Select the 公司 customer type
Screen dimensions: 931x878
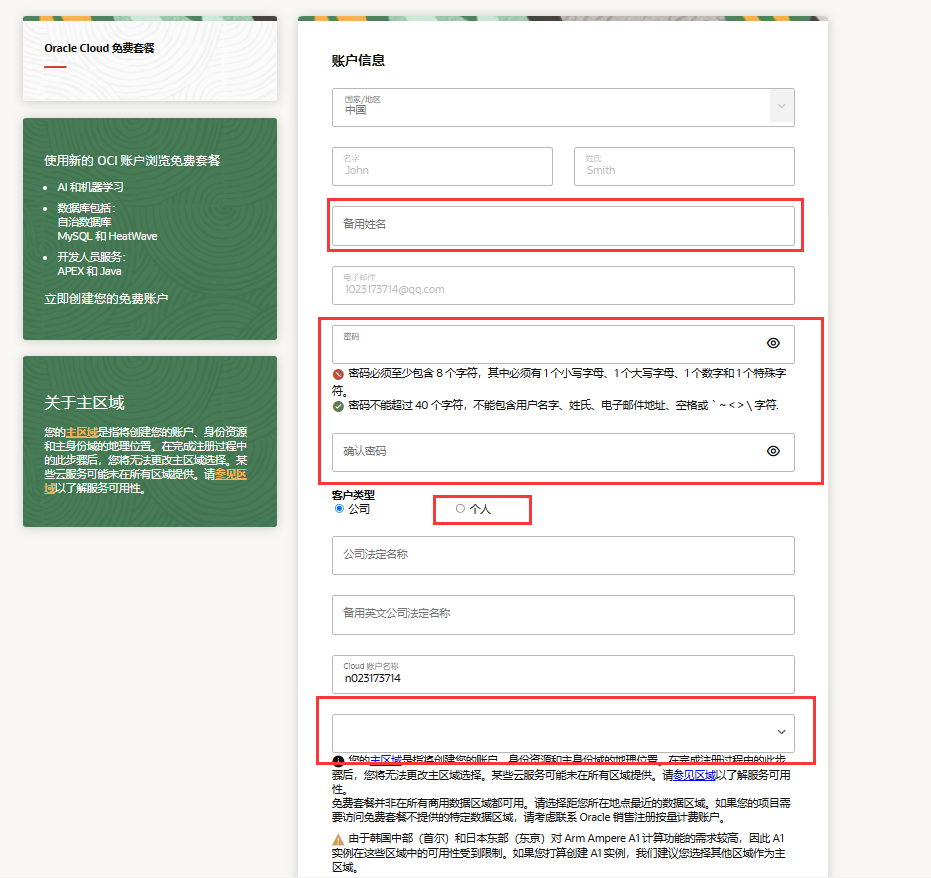pyautogui.click(x=340, y=507)
